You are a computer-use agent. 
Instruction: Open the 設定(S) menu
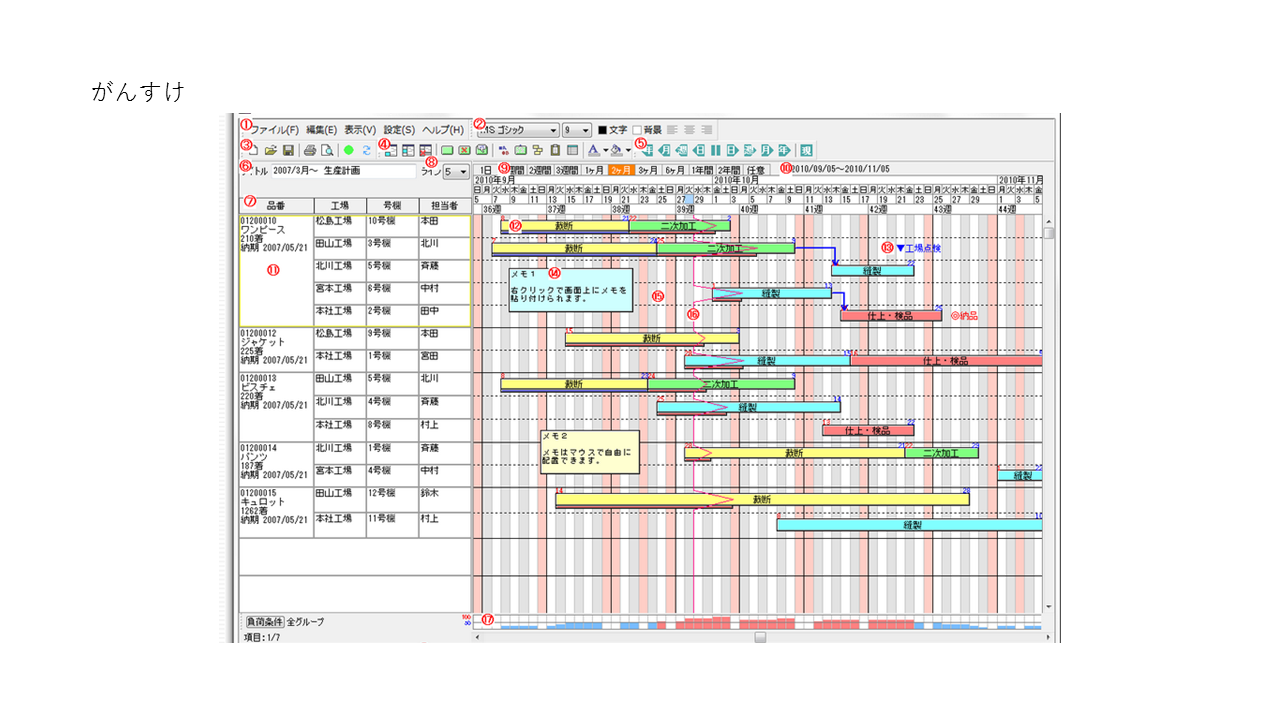[399, 129]
